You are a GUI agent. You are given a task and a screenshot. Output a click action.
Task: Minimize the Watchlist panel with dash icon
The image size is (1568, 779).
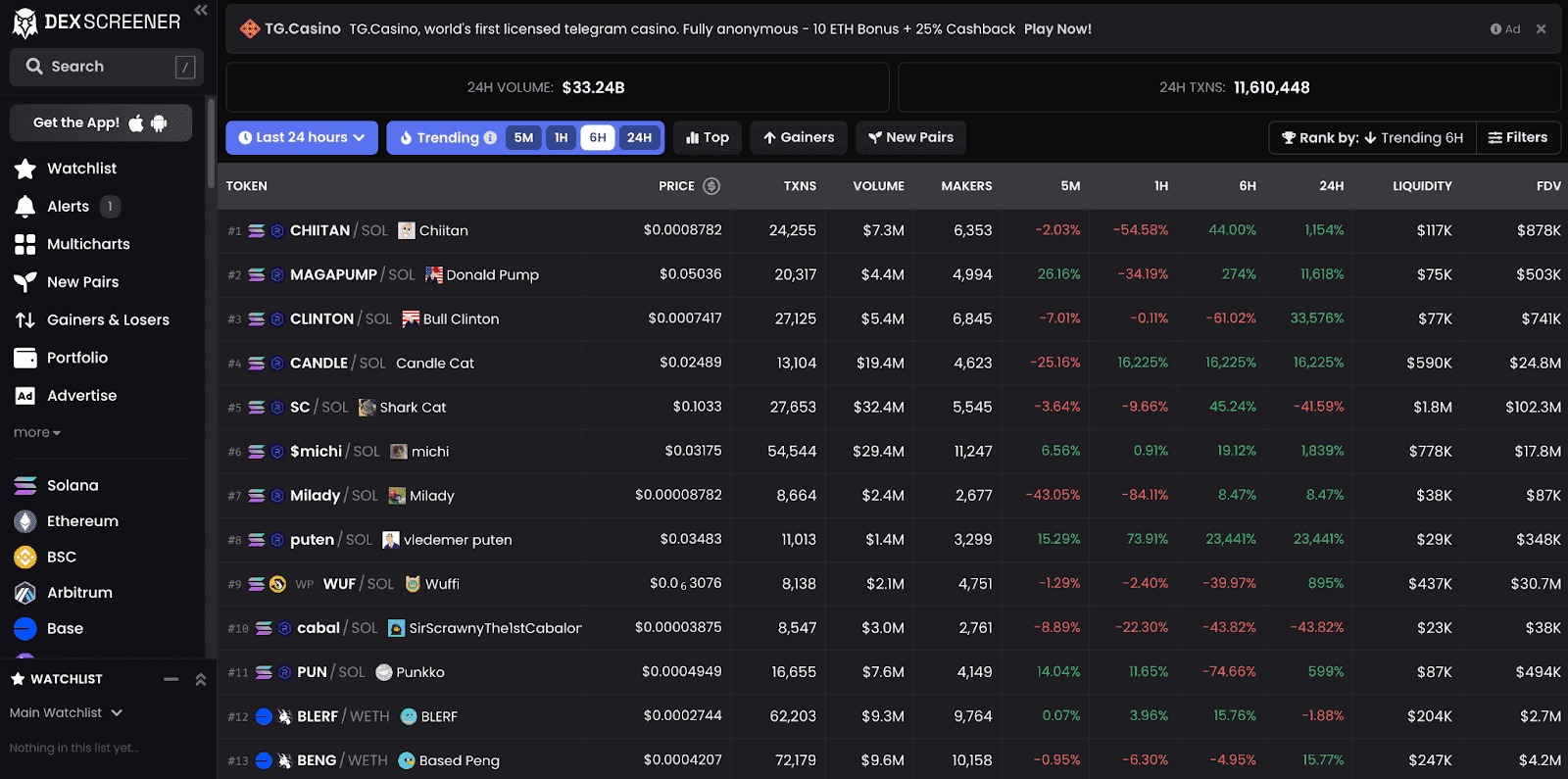click(x=171, y=679)
